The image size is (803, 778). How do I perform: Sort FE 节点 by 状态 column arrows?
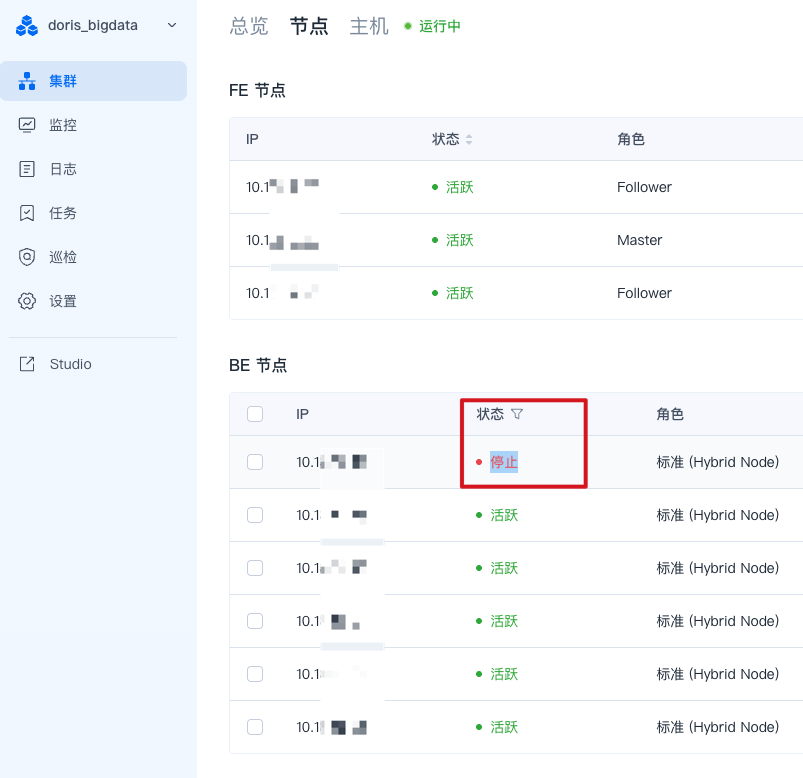[x=469, y=140]
